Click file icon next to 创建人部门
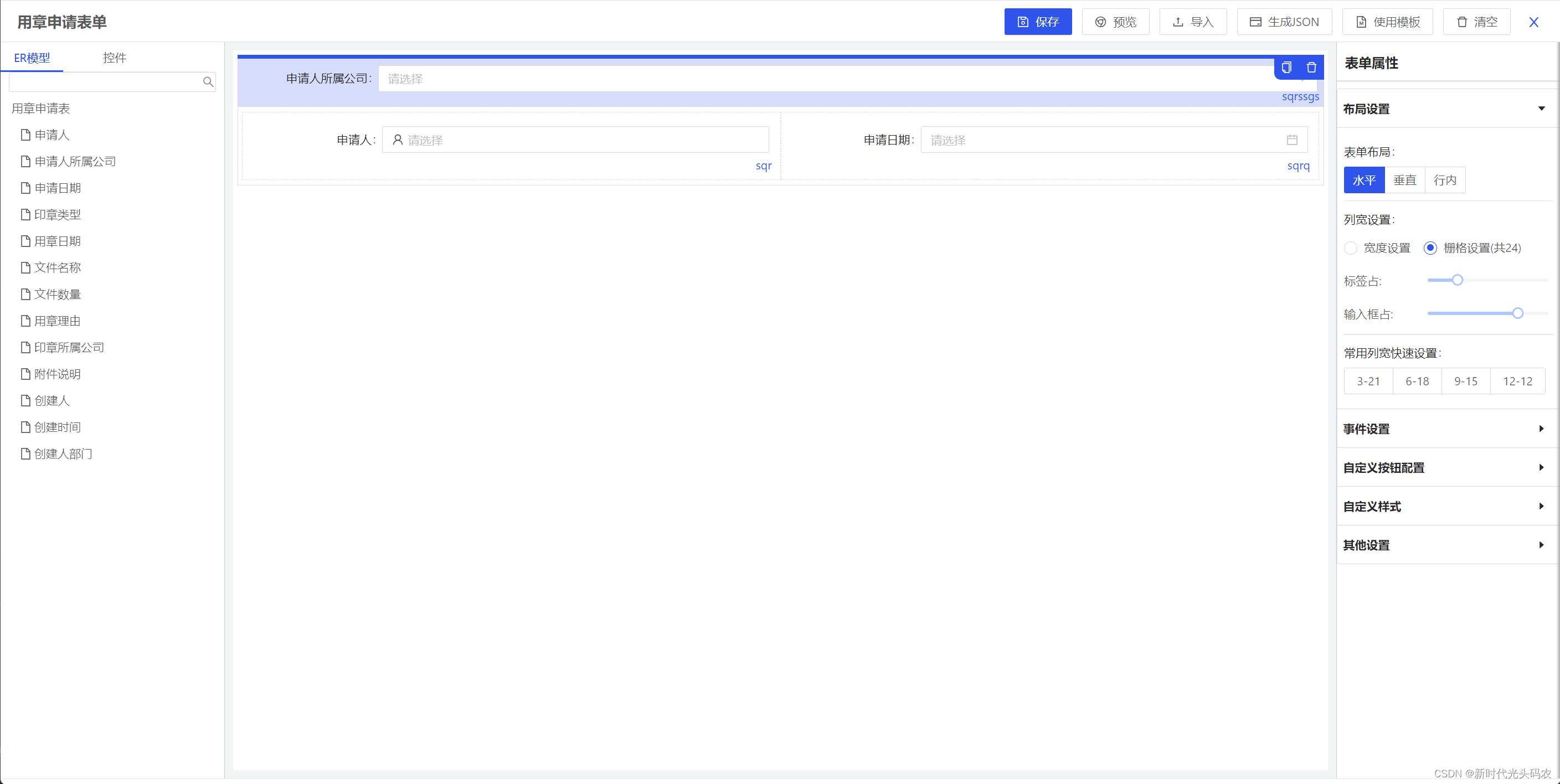The image size is (1560, 784). coord(25,453)
